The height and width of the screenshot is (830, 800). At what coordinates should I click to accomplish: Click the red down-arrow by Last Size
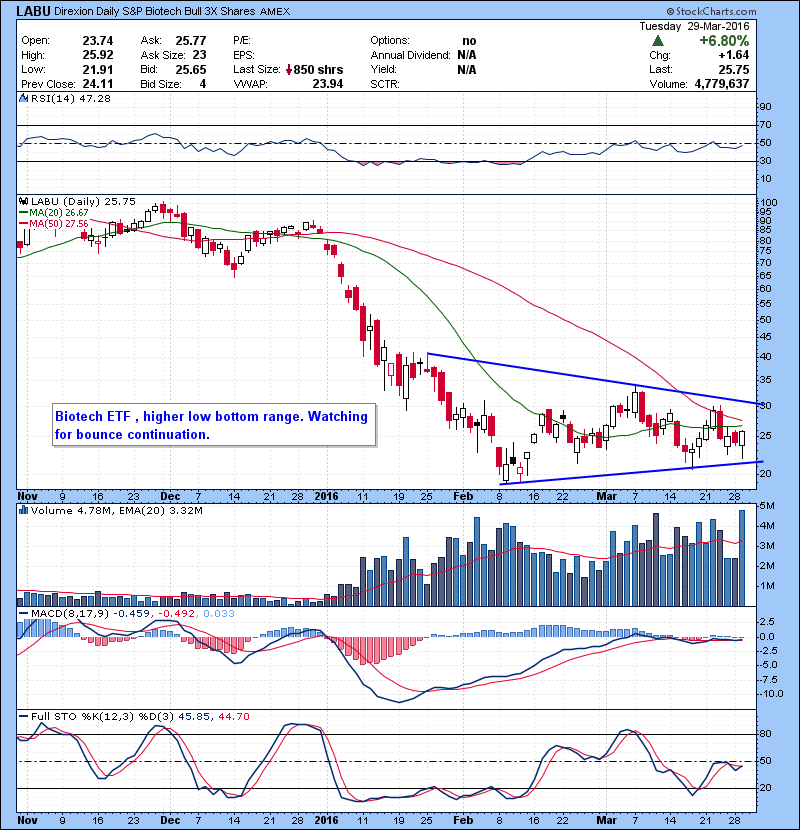click(289, 69)
